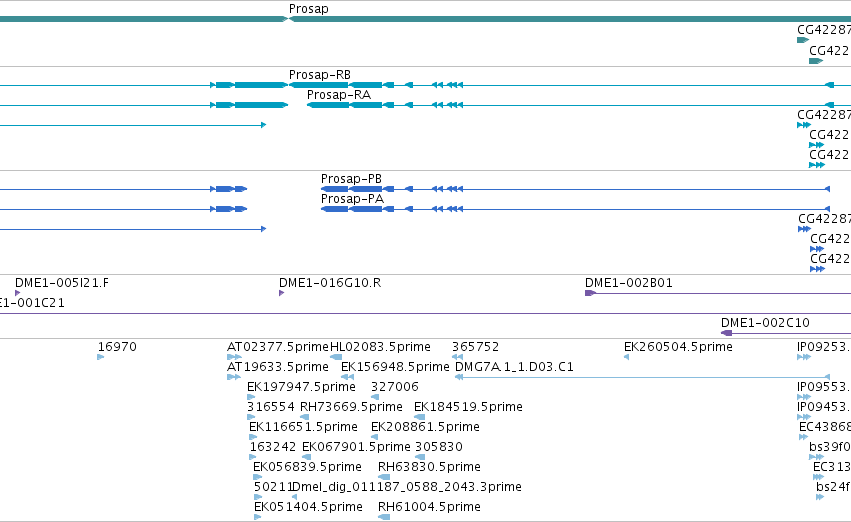Click the purple block under DME1-002C10
The image size is (851, 522).
click(x=727, y=333)
